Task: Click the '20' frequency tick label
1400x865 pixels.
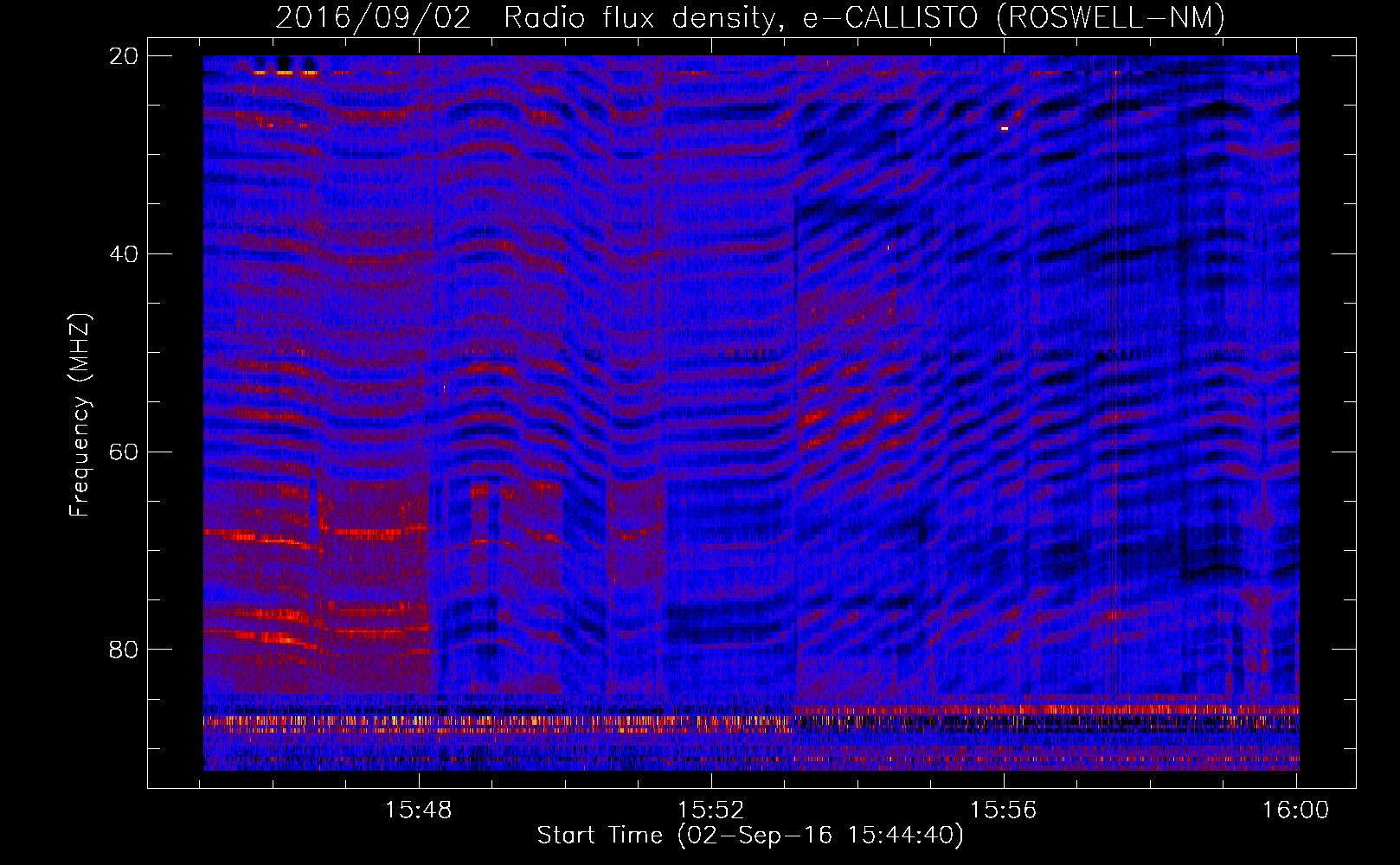Action: (124, 56)
